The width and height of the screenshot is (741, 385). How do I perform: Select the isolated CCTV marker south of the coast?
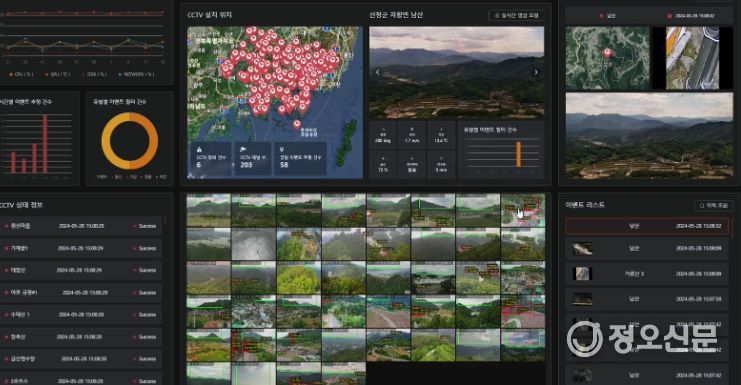point(297,125)
